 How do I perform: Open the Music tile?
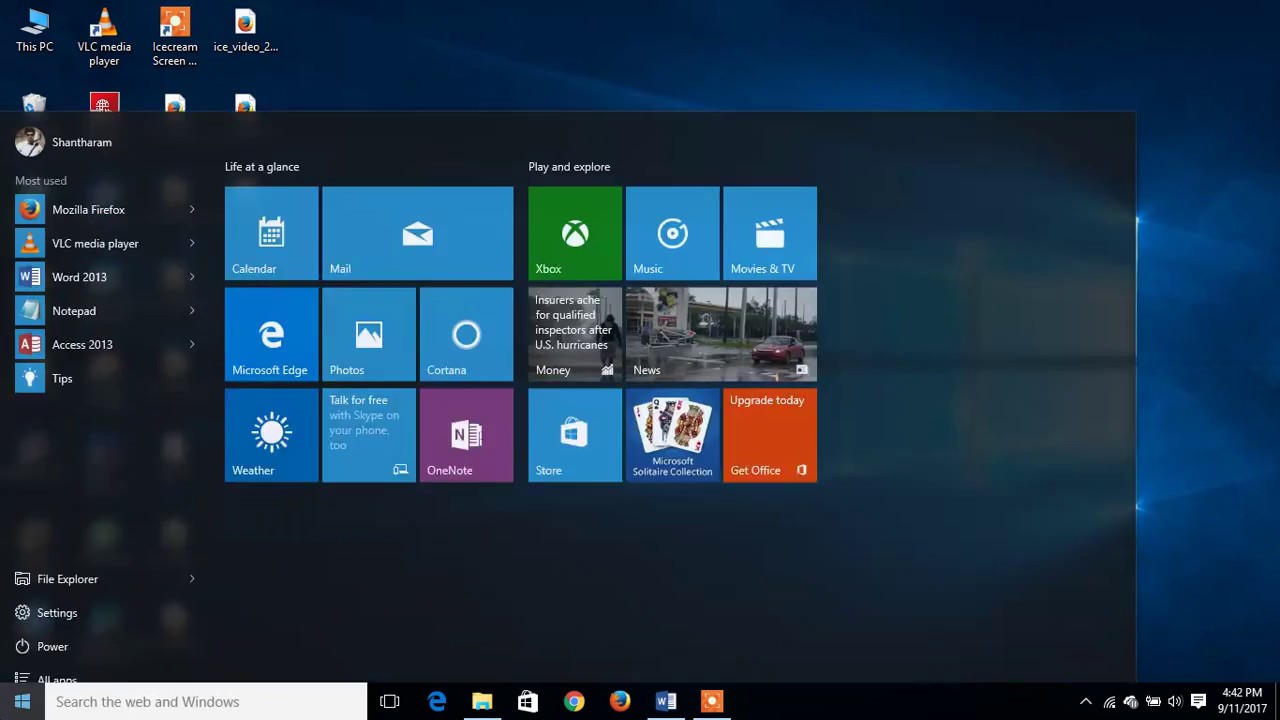tap(672, 233)
